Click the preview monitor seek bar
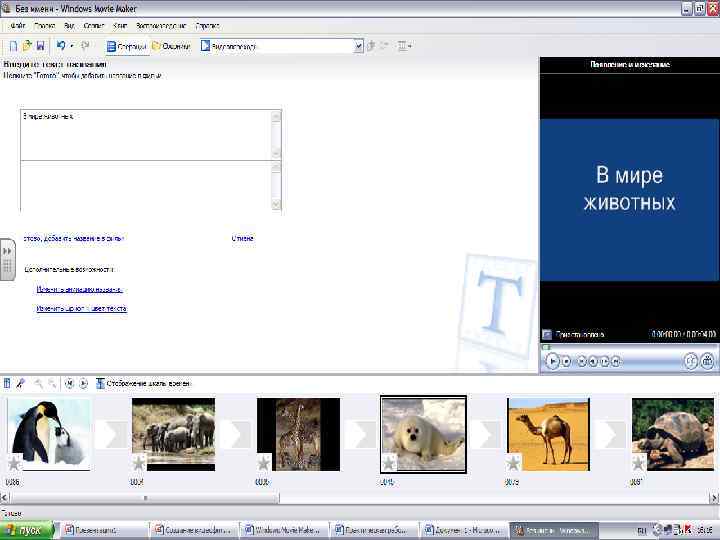Viewport: 720px width, 540px height. 629,347
